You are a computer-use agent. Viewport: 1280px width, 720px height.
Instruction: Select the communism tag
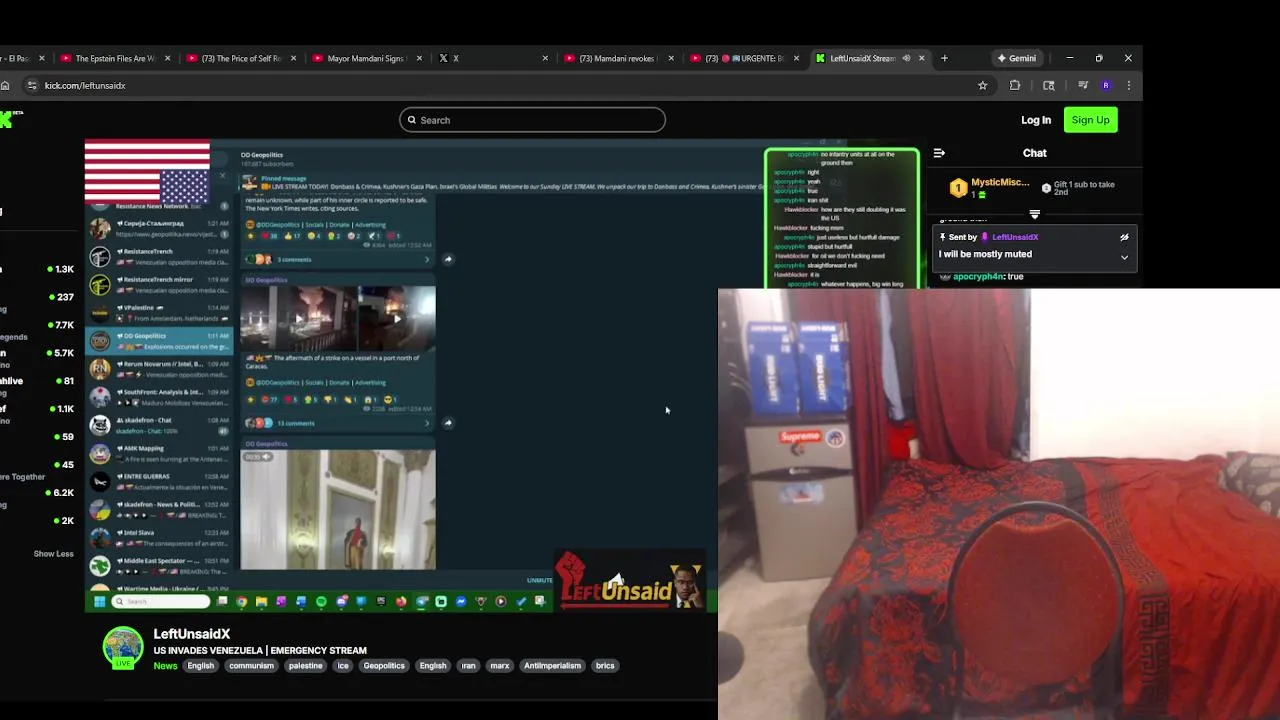(251, 666)
